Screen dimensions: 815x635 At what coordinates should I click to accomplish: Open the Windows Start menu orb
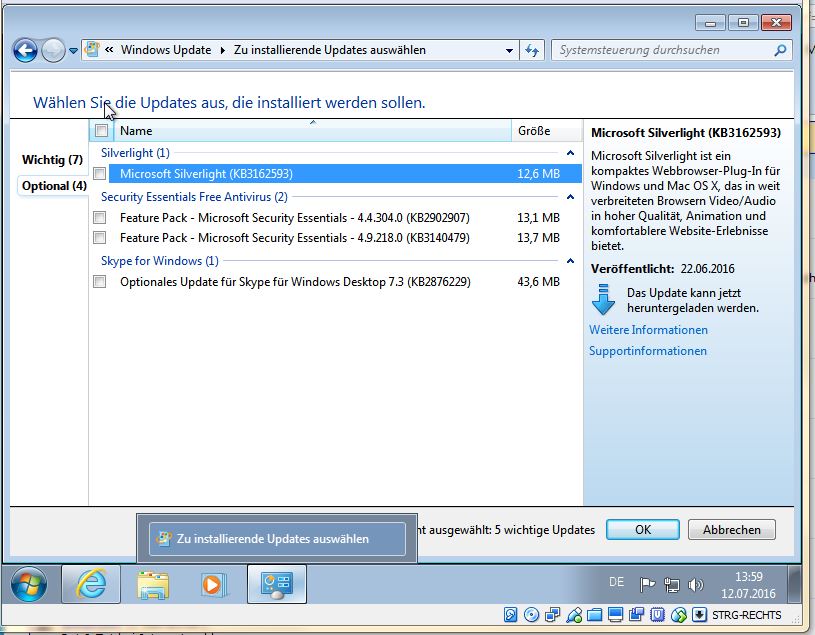point(29,584)
